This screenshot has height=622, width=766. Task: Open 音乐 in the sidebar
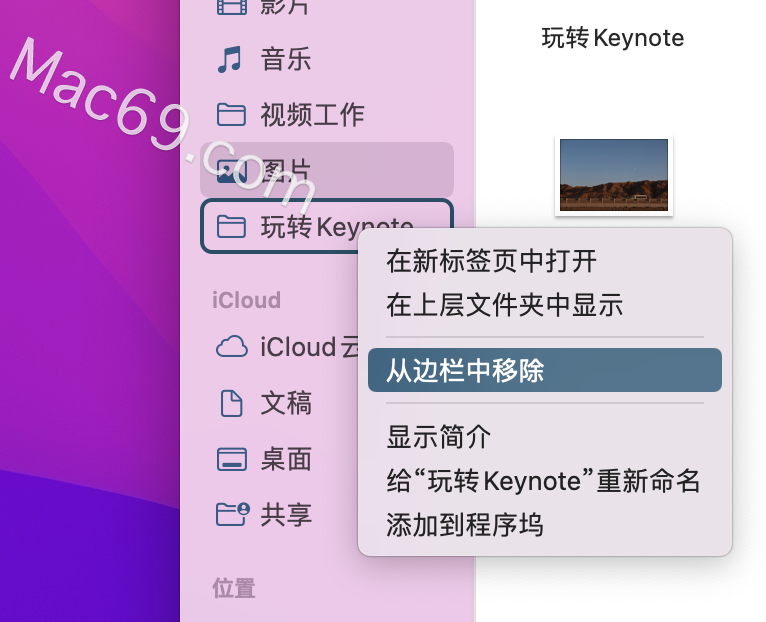pyautogui.click(x=286, y=59)
